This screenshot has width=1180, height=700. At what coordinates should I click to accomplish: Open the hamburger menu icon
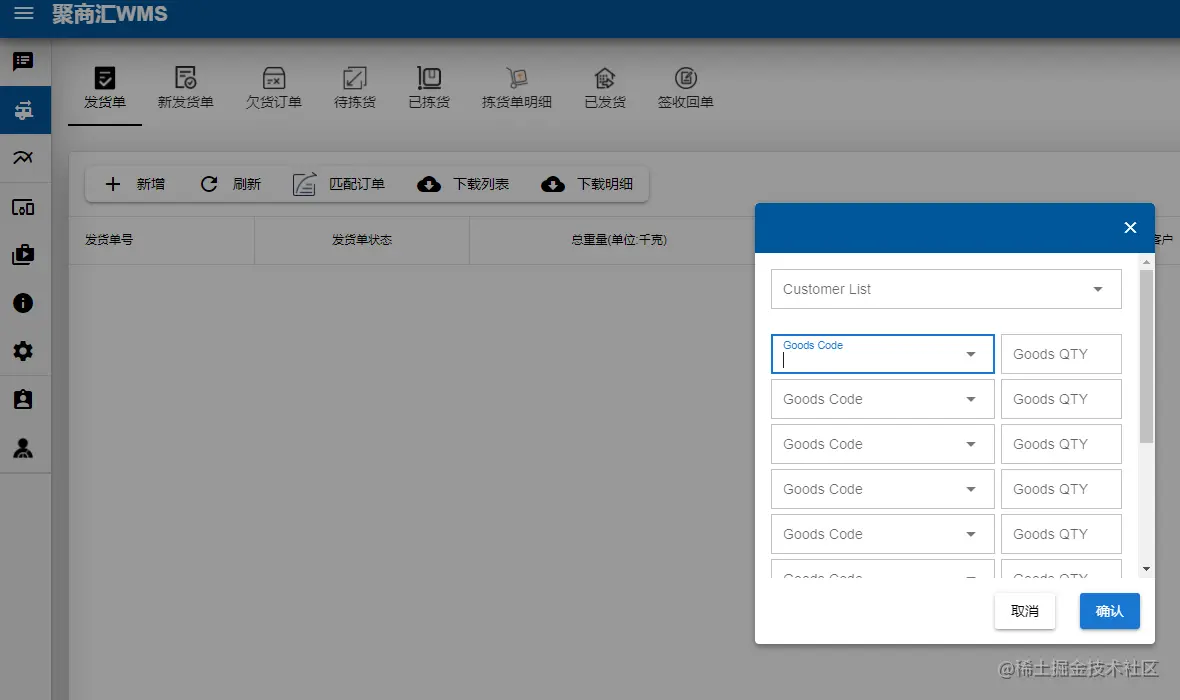(24, 13)
